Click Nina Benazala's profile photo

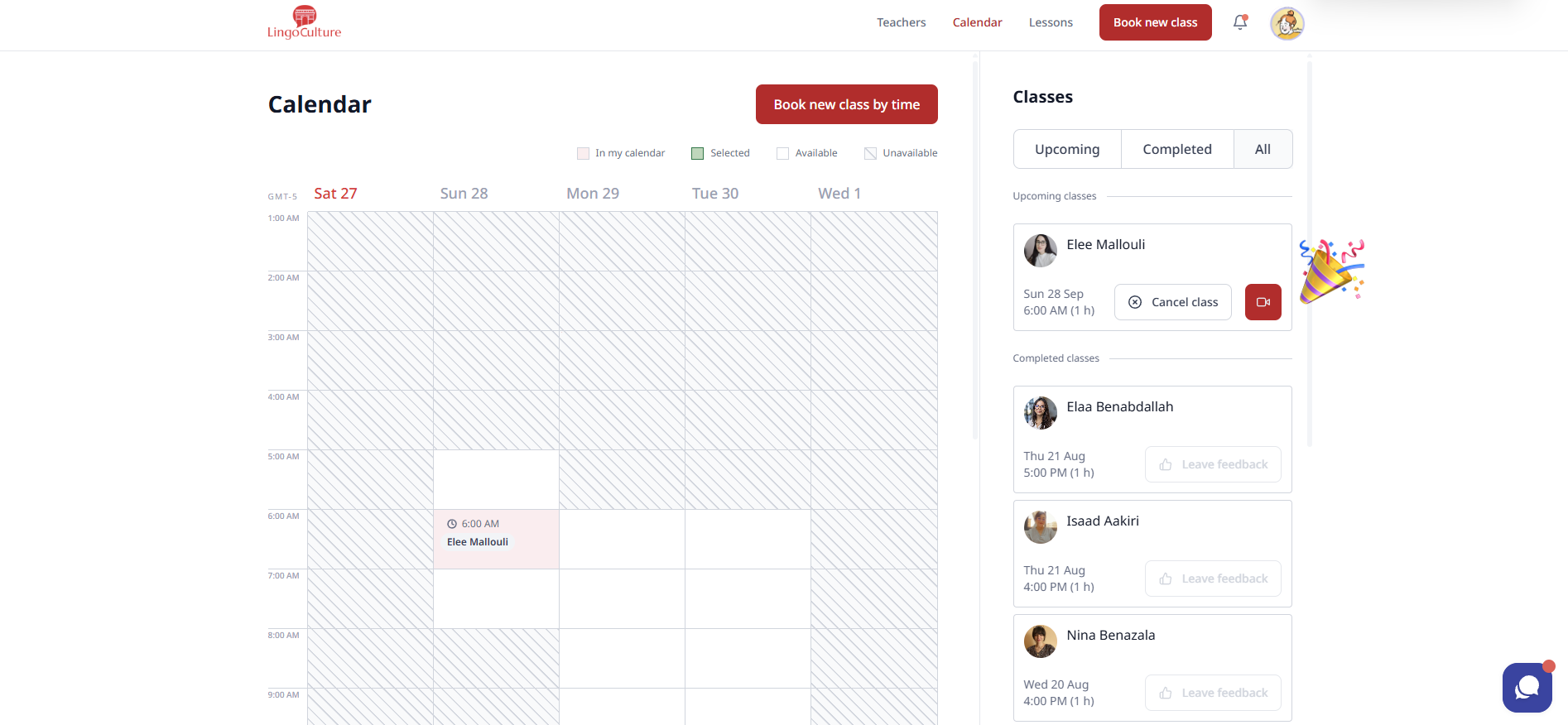1041,641
